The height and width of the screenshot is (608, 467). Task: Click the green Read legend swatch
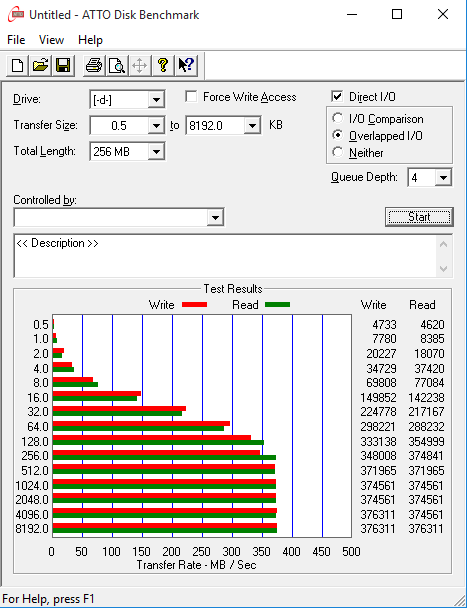[277, 305]
